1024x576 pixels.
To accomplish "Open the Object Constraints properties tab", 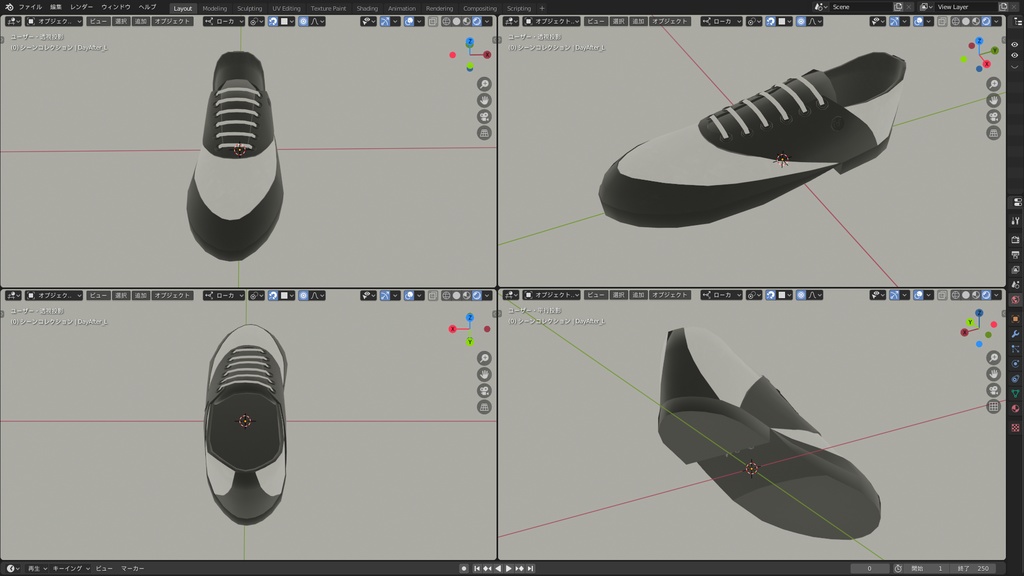I will pos(1016,379).
